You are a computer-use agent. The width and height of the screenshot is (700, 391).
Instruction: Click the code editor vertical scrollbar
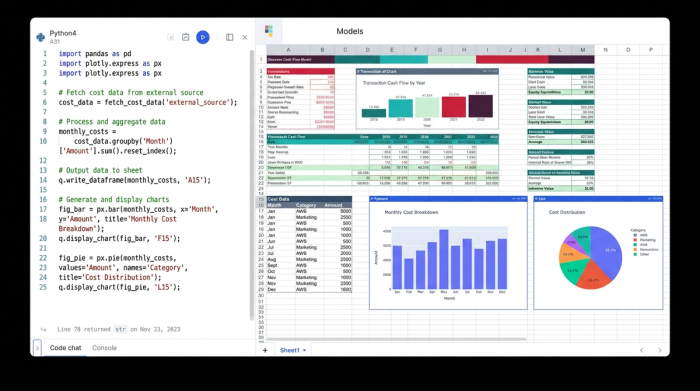click(252, 185)
